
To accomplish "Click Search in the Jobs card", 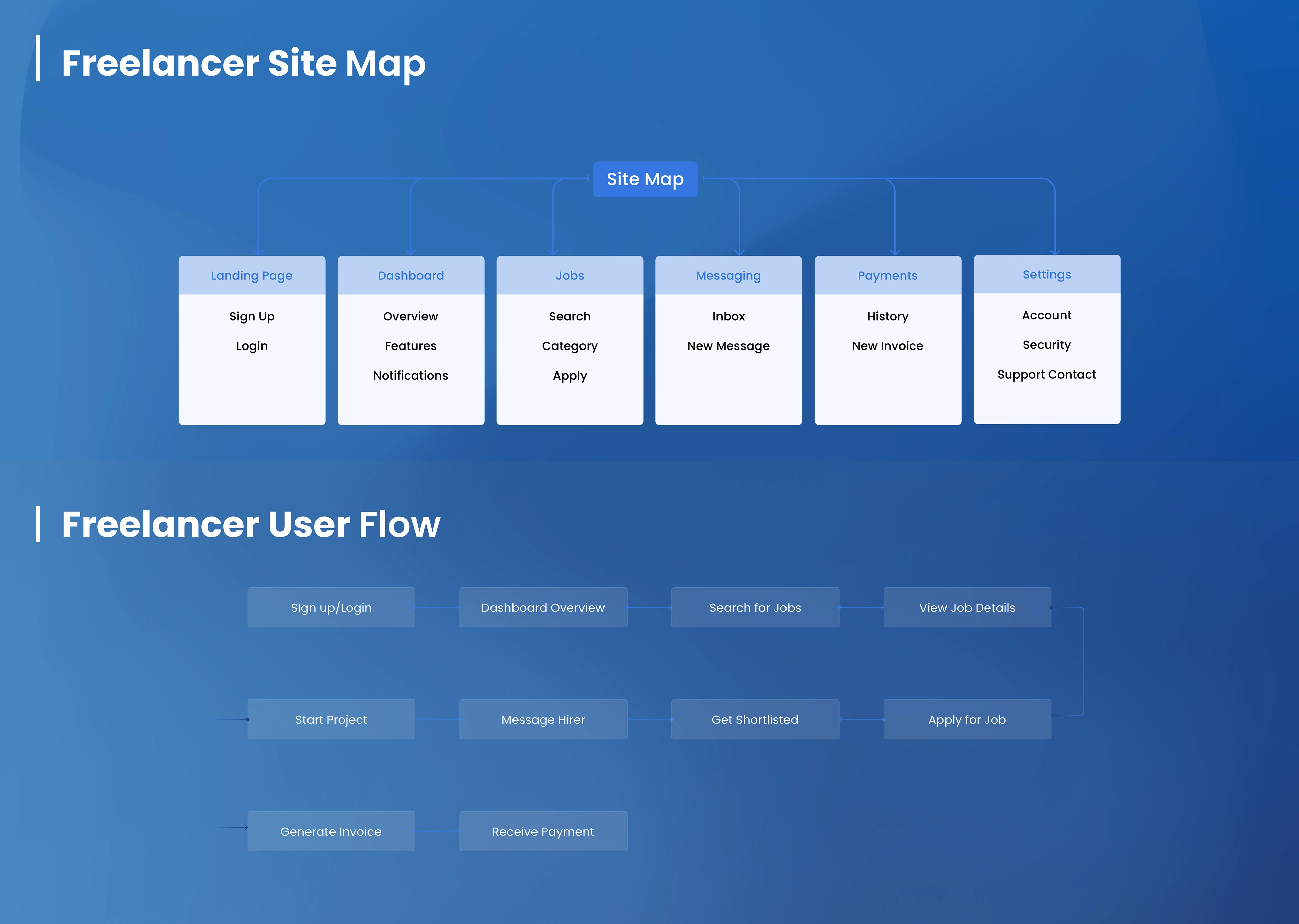I will point(570,316).
